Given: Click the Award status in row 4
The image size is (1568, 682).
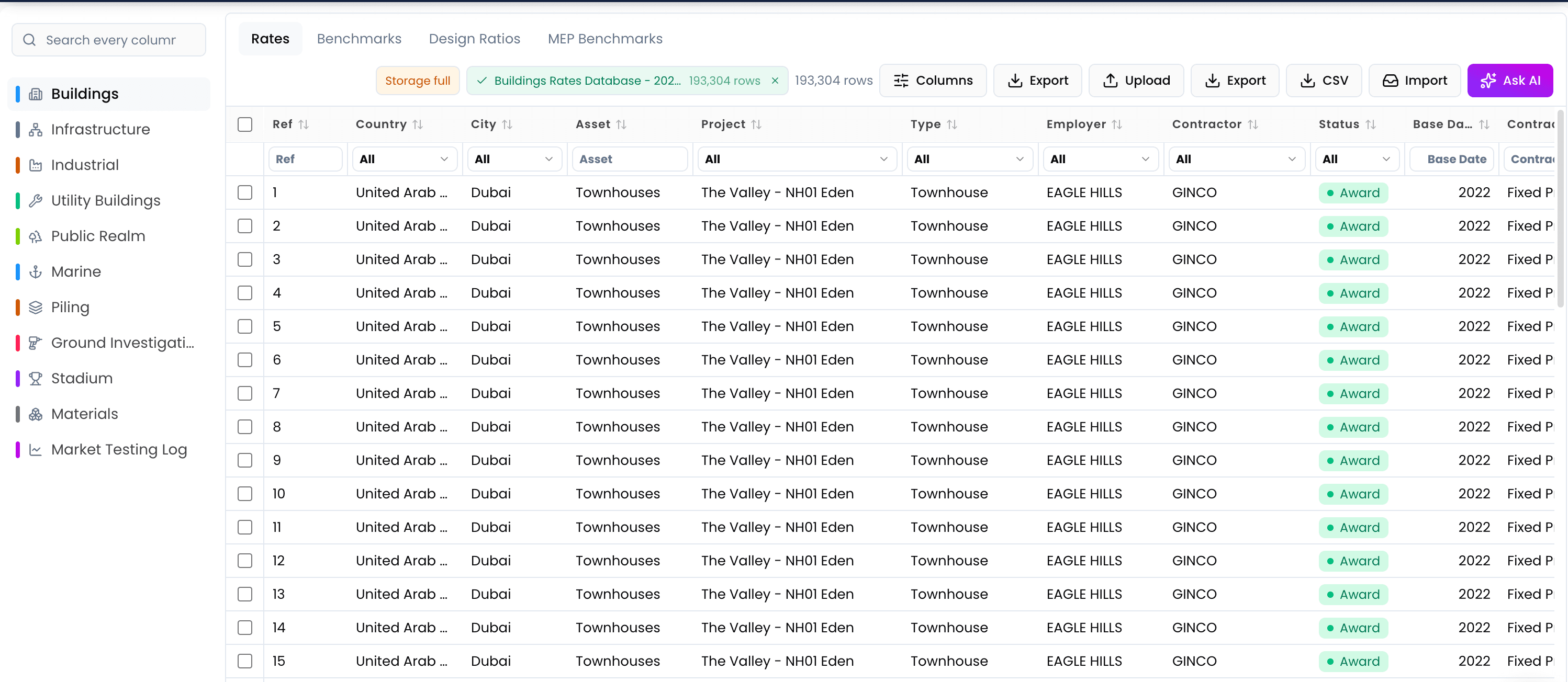Looking at the screenshot, I should (x=1353, y=293).
